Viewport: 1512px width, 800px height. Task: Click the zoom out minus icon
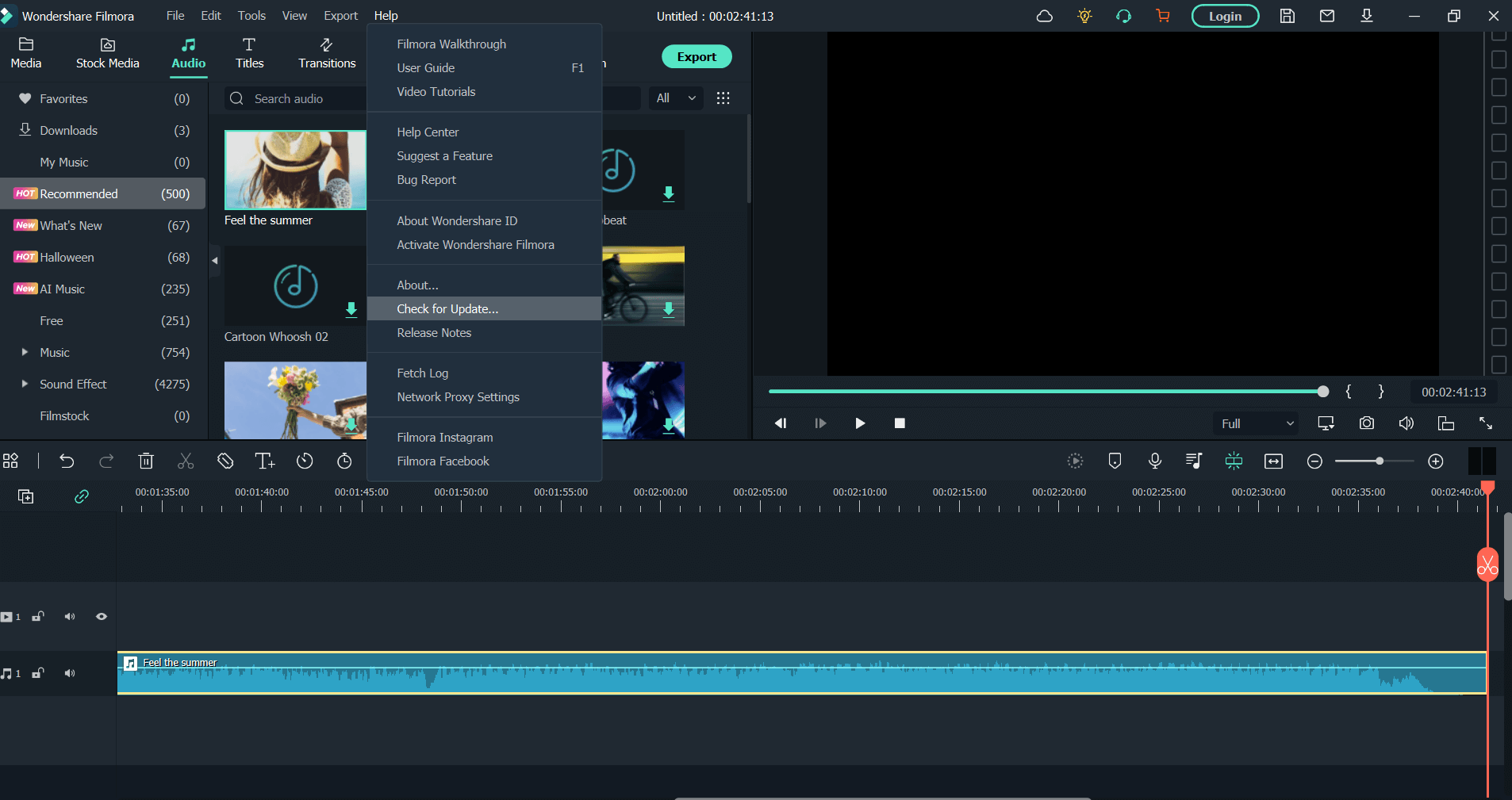pyautogui.click(x=1314, y=461)
